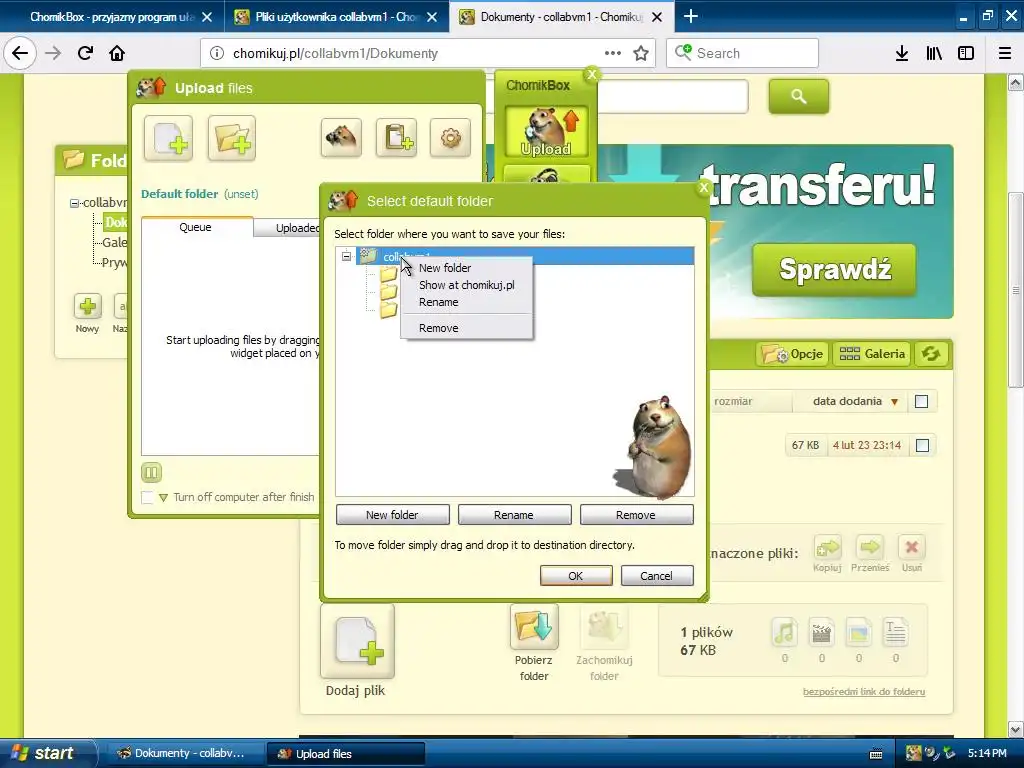The width and height of the screenshot is (1024, 768).
Task: Open the Firefox library icon
Action: click(x=934, y=54)
